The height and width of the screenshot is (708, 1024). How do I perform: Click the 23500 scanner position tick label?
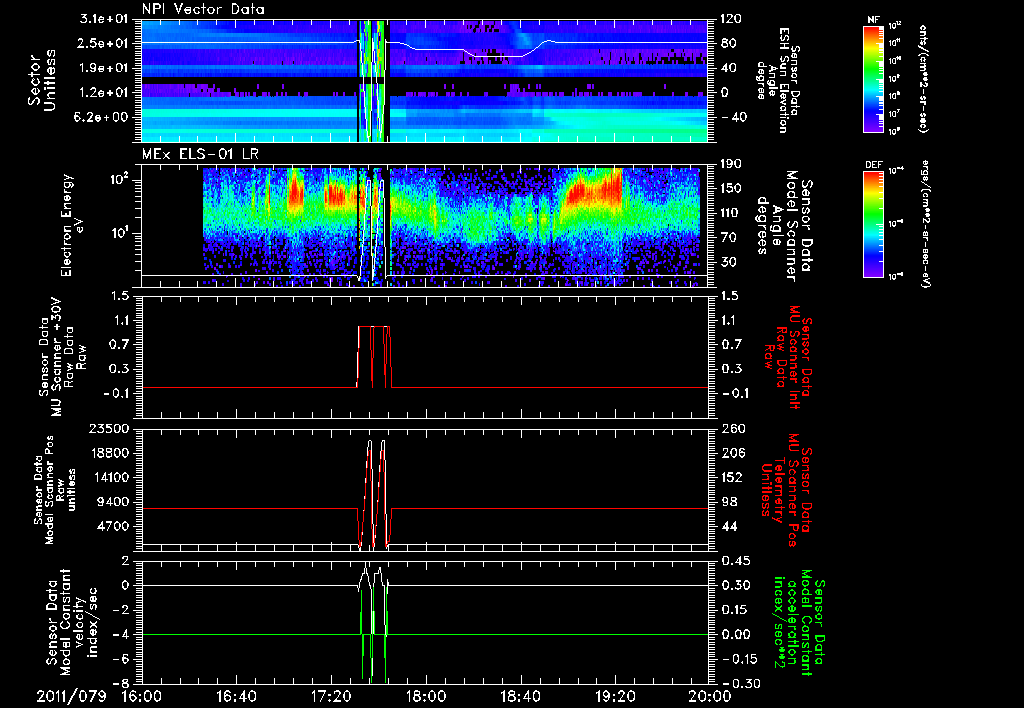point(108,428)
